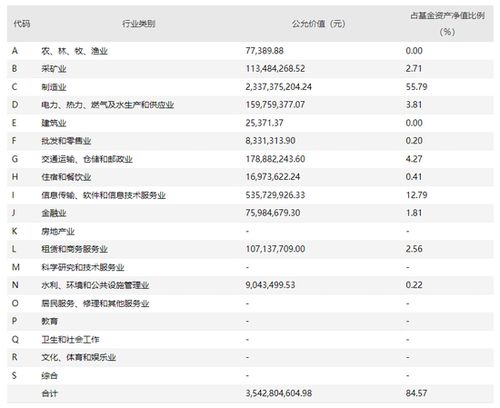Select the 农、林、牧、渔业 row label

74,51
